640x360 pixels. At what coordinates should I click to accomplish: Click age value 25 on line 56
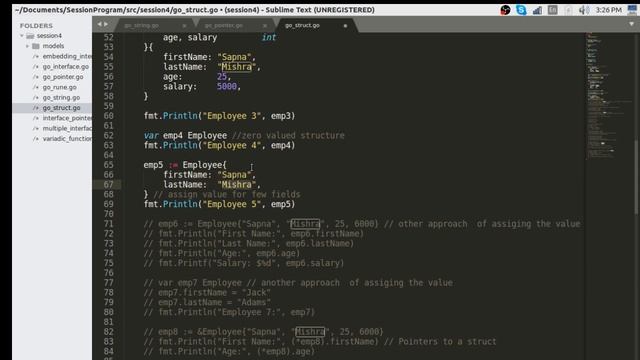(x=222, y=77)
